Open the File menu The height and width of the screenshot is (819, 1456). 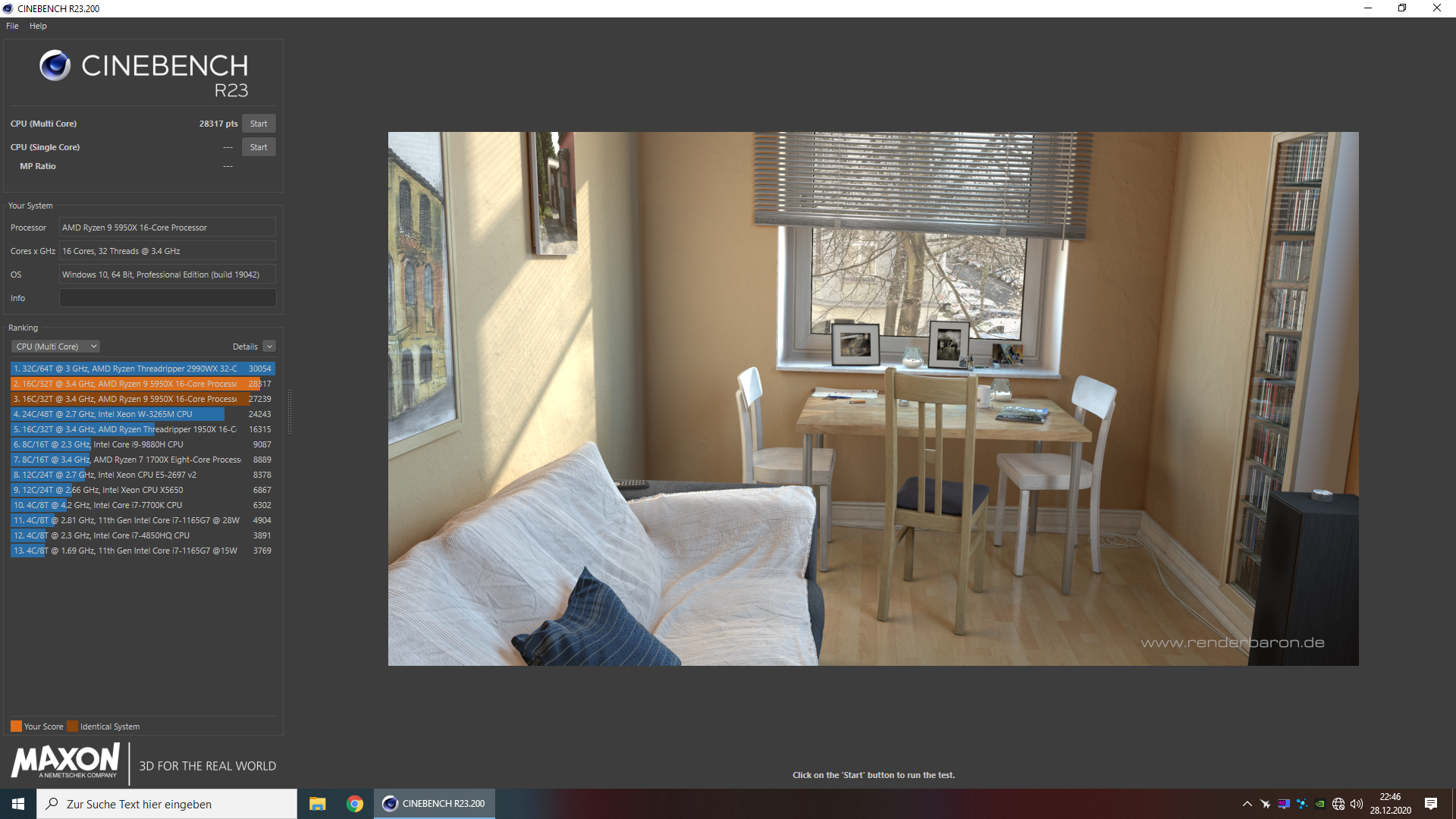pyautogui.click(x=12, y=26)
